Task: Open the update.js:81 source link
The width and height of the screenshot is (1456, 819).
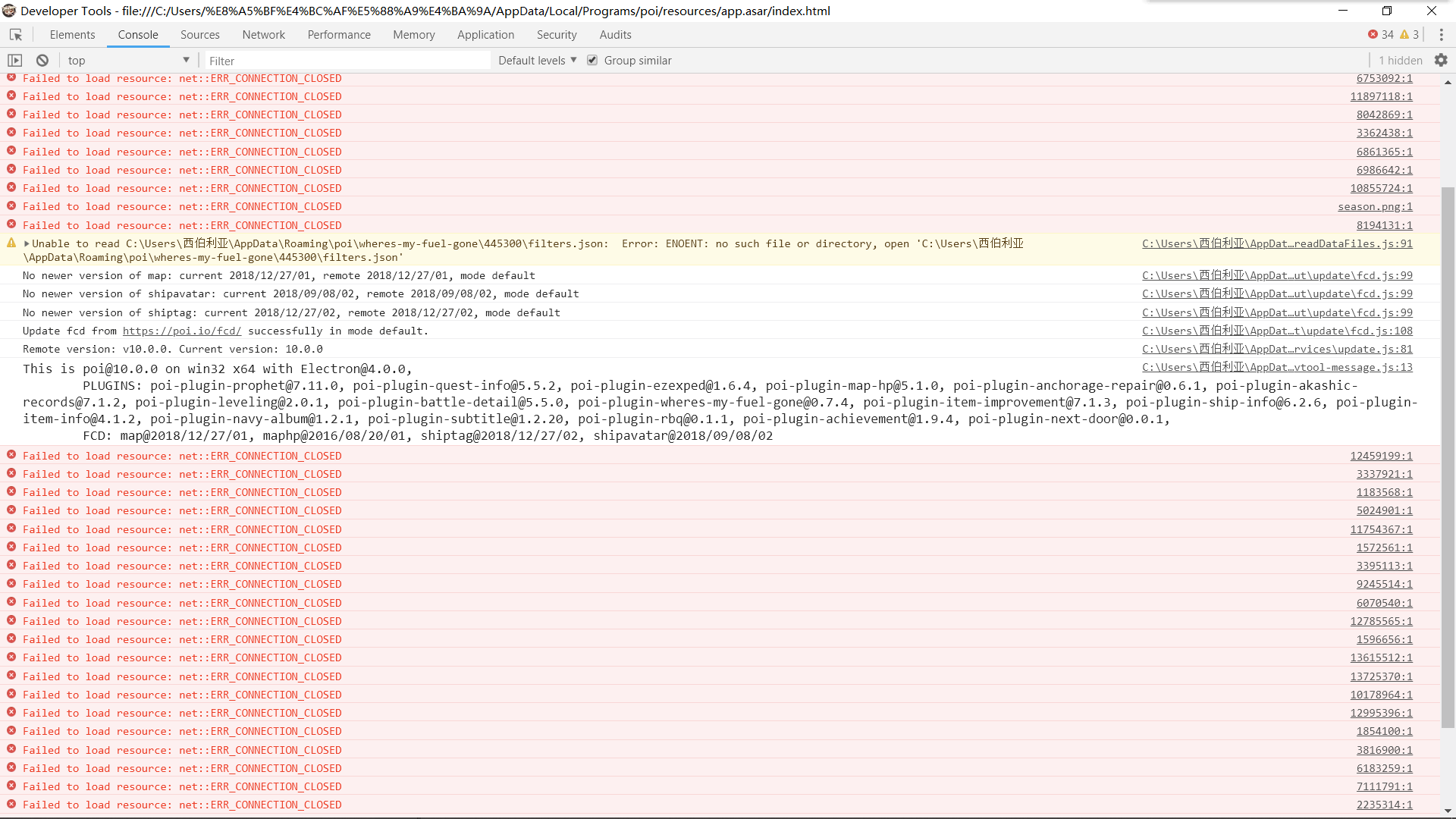Action: click(x=1277, y=349)
